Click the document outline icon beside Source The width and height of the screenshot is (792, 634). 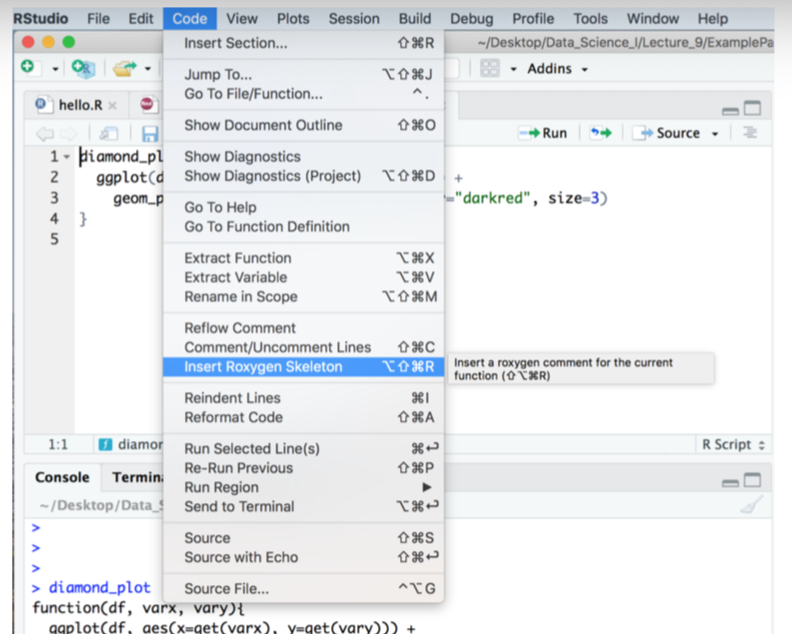click(749, 133)
